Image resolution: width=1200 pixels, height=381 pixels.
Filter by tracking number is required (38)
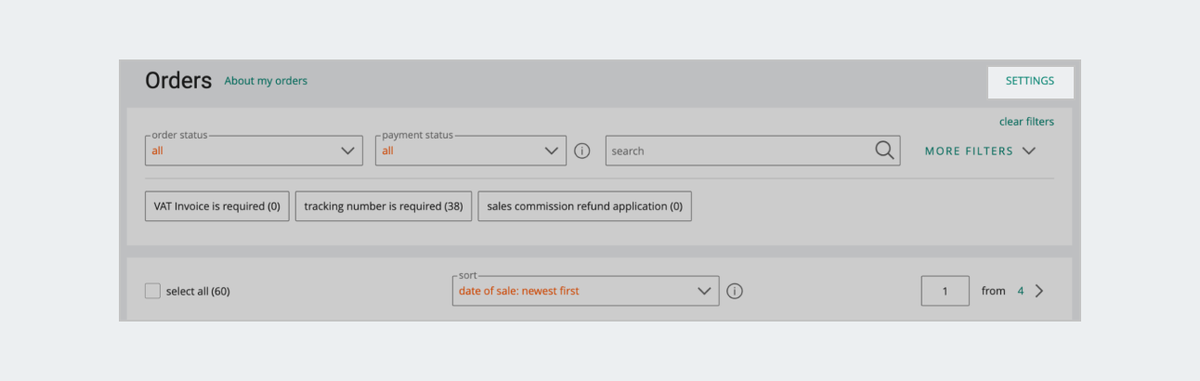pos(383,206)
